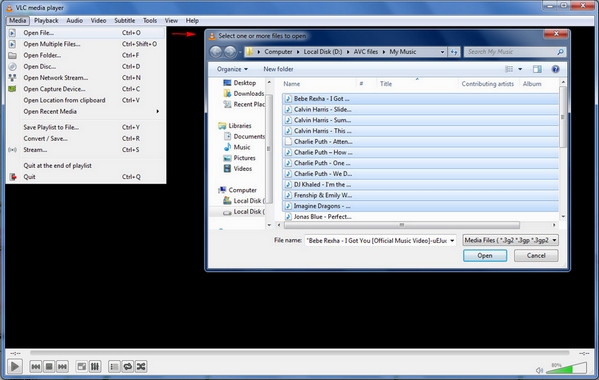Choose Open Folder... menu entry

(86, 55)
